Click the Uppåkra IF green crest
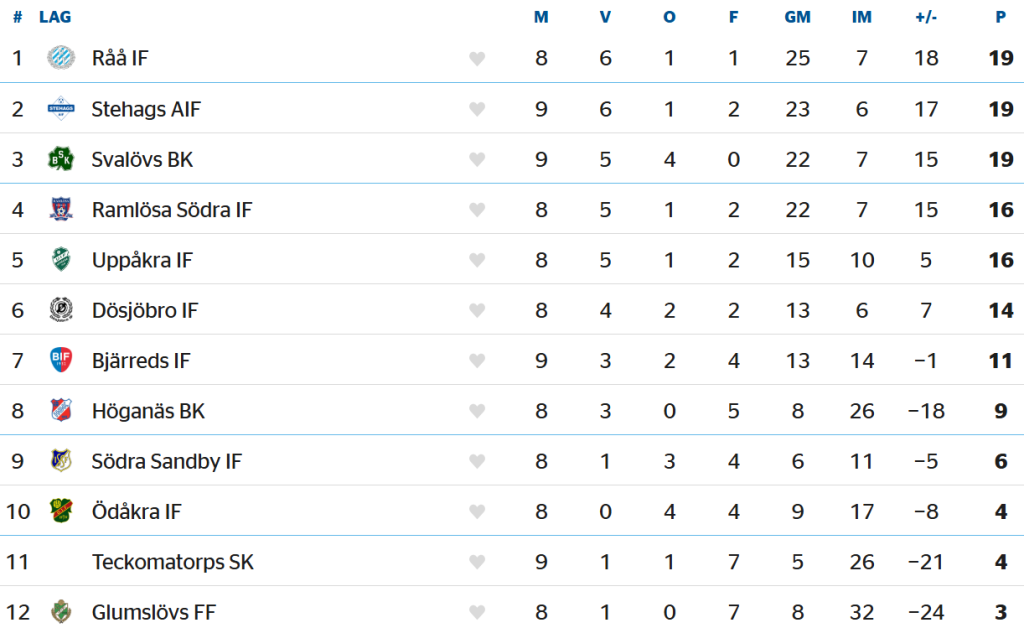This screenshot has height=628, width=1024. click(61, 259)
